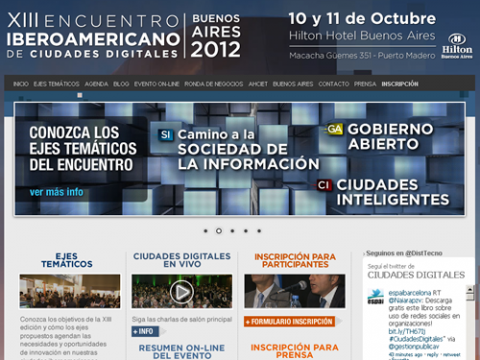Play the Ciudades Digitales live video
This screenshot has width=480, height=360.
[x=182, y=292]
